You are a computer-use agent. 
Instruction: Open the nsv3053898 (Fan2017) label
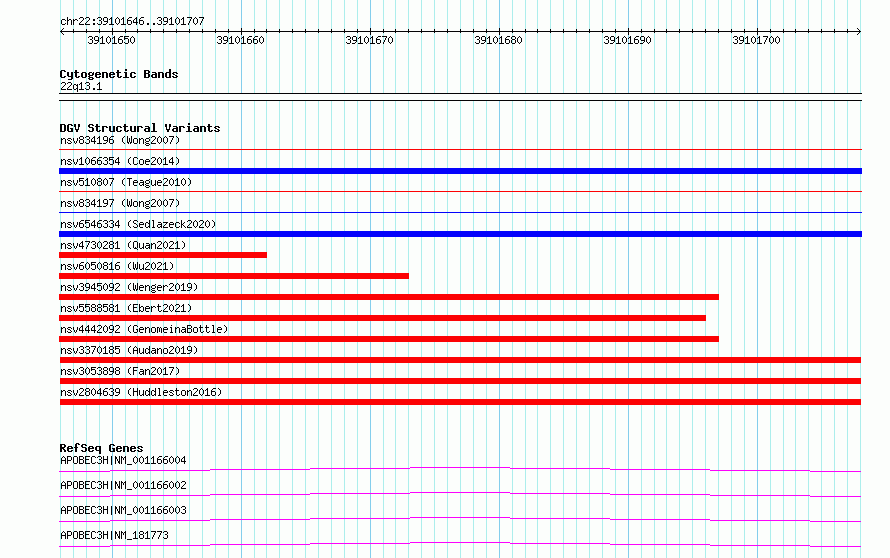[x=120, y=371]
